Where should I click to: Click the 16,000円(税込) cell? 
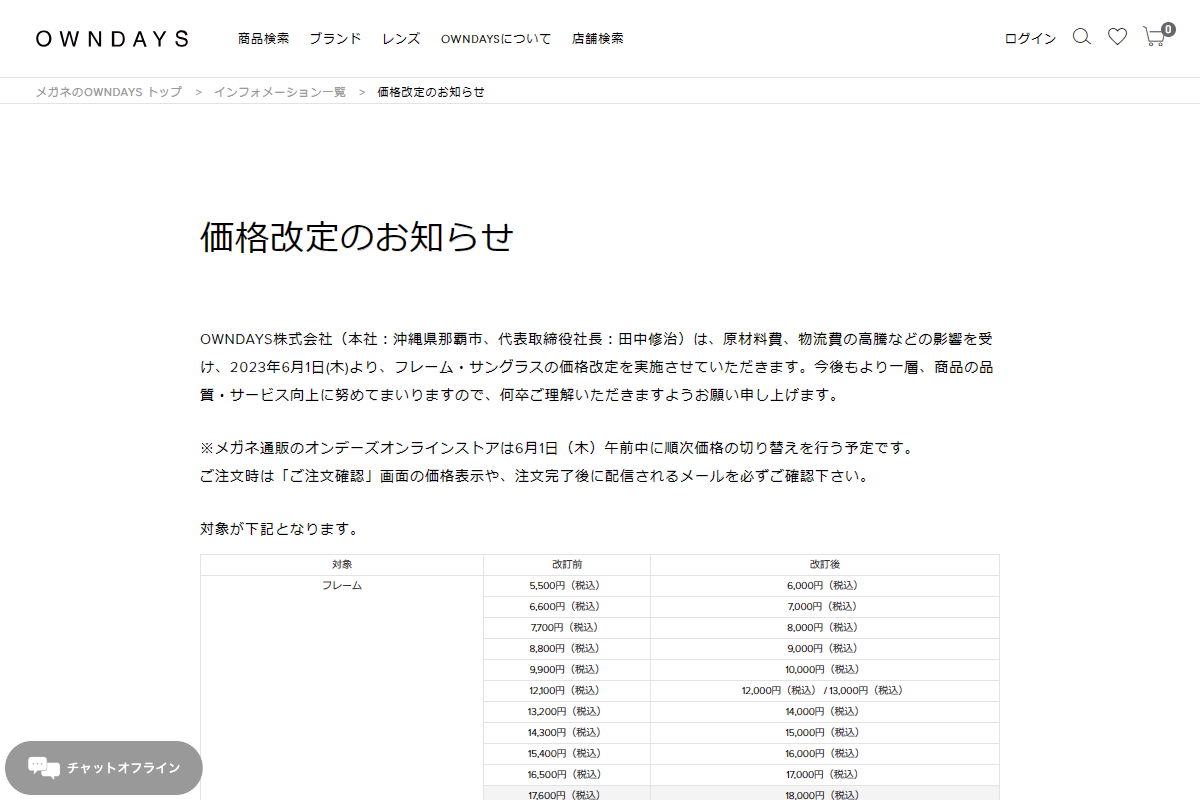(x=825, y=753)
